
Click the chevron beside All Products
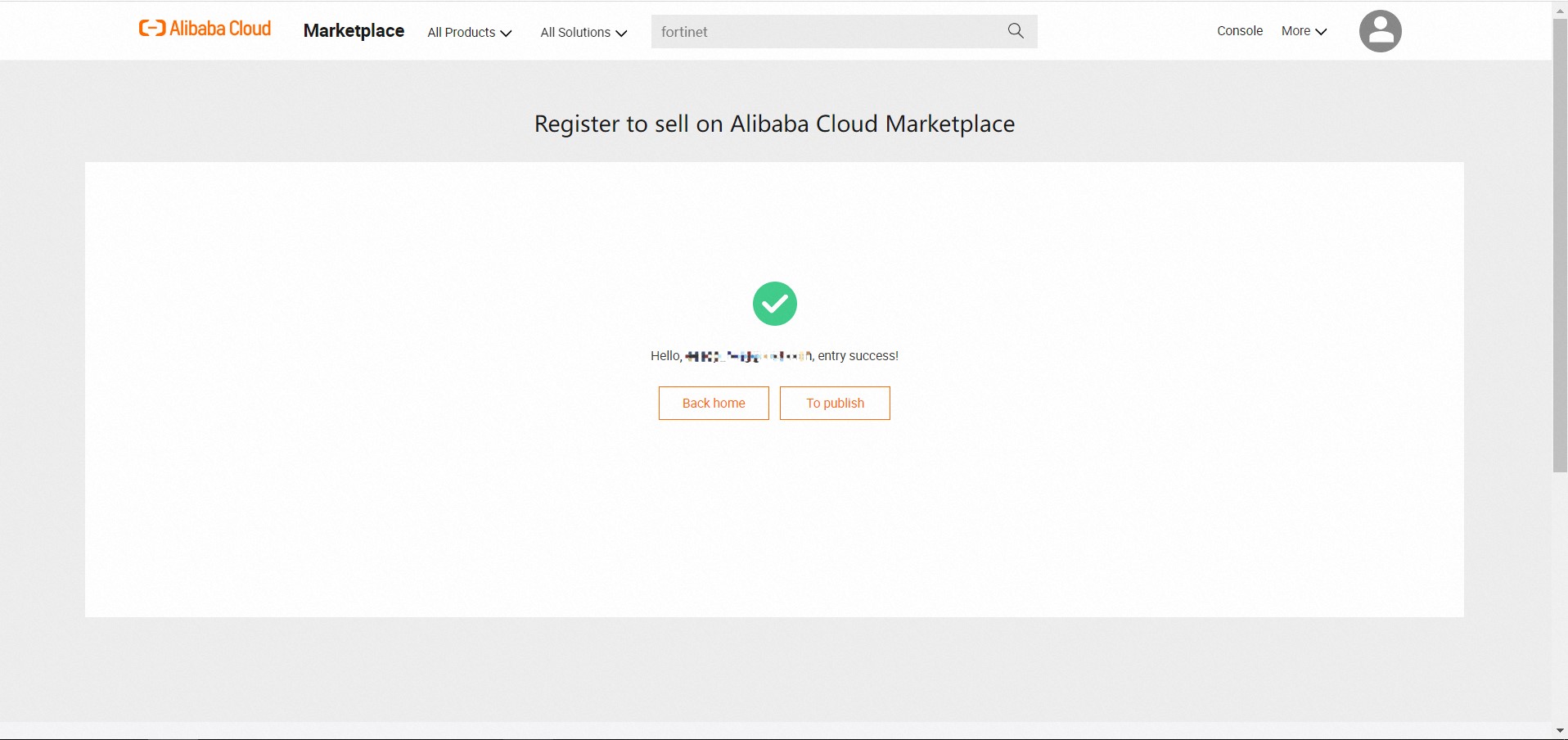[x=507, y=33]
